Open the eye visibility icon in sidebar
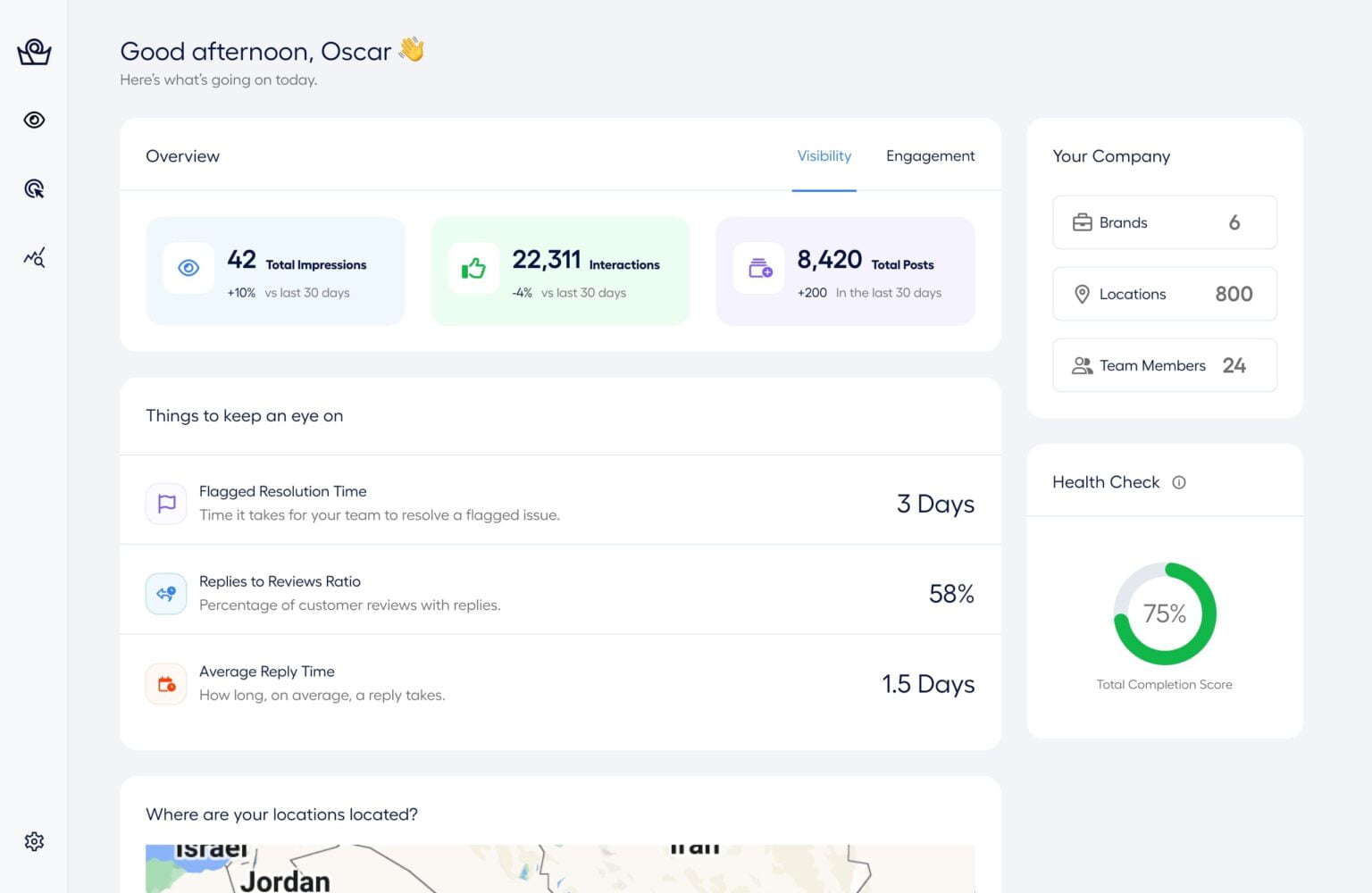Image resolution: width=1372 pixels, height=893 pixels. pyautogui.click(x=34, y=120)
